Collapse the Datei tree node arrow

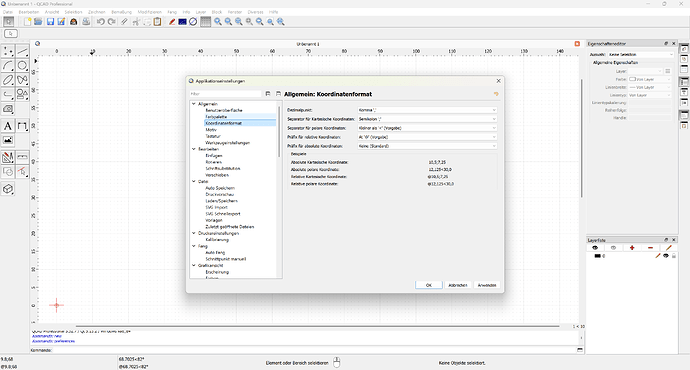coord(194,181)
